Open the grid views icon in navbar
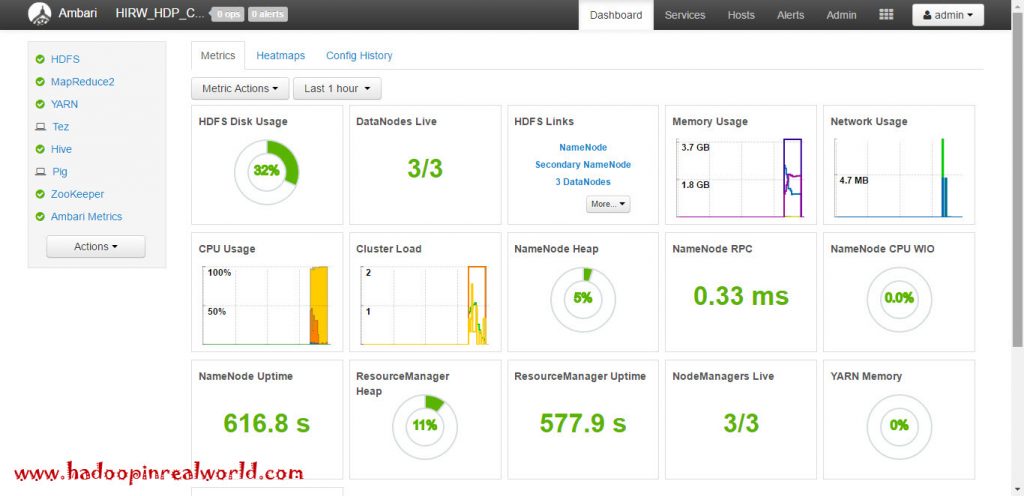This screenshot has width=1024, height=496. (886, 15)
